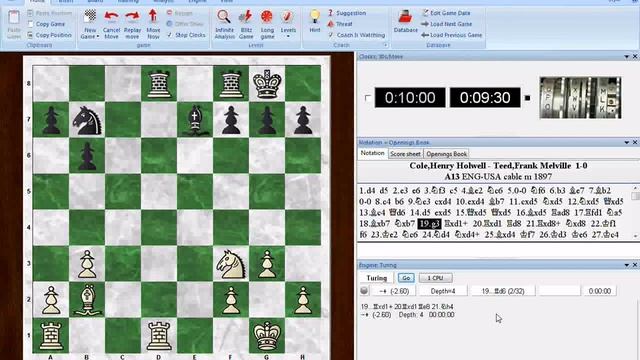
Task: Click the Paste Game clipboard icon
Action: coord(14,18)
